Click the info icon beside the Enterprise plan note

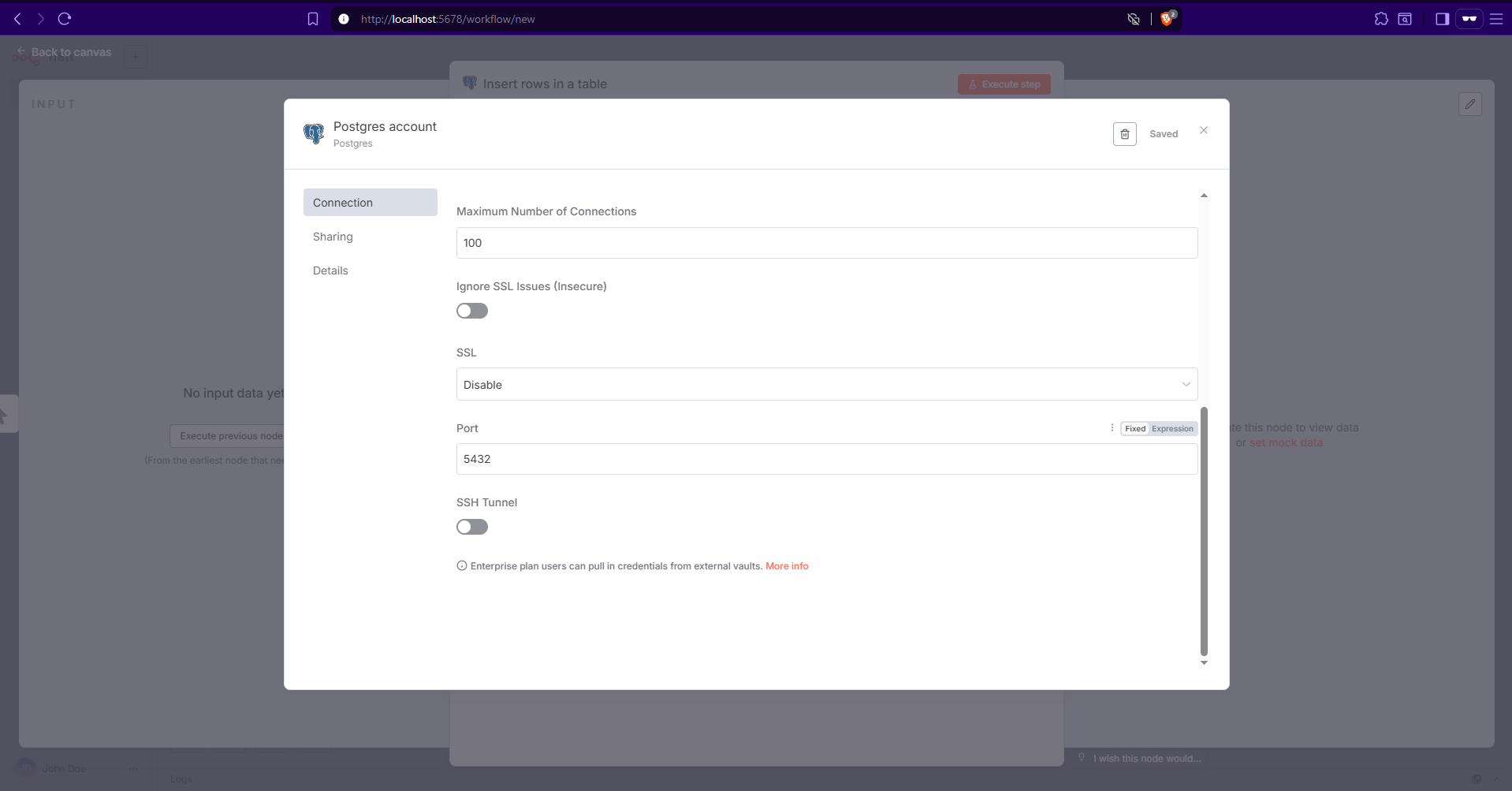point(462,565)
